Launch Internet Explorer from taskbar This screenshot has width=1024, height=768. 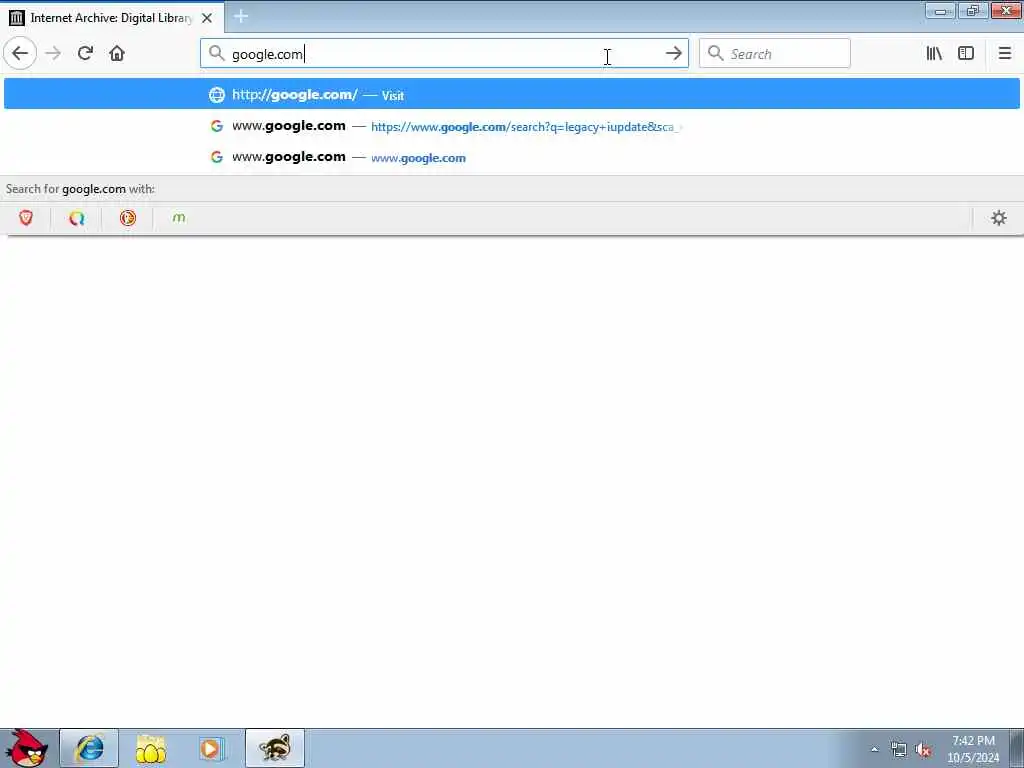tap(89, 748)
